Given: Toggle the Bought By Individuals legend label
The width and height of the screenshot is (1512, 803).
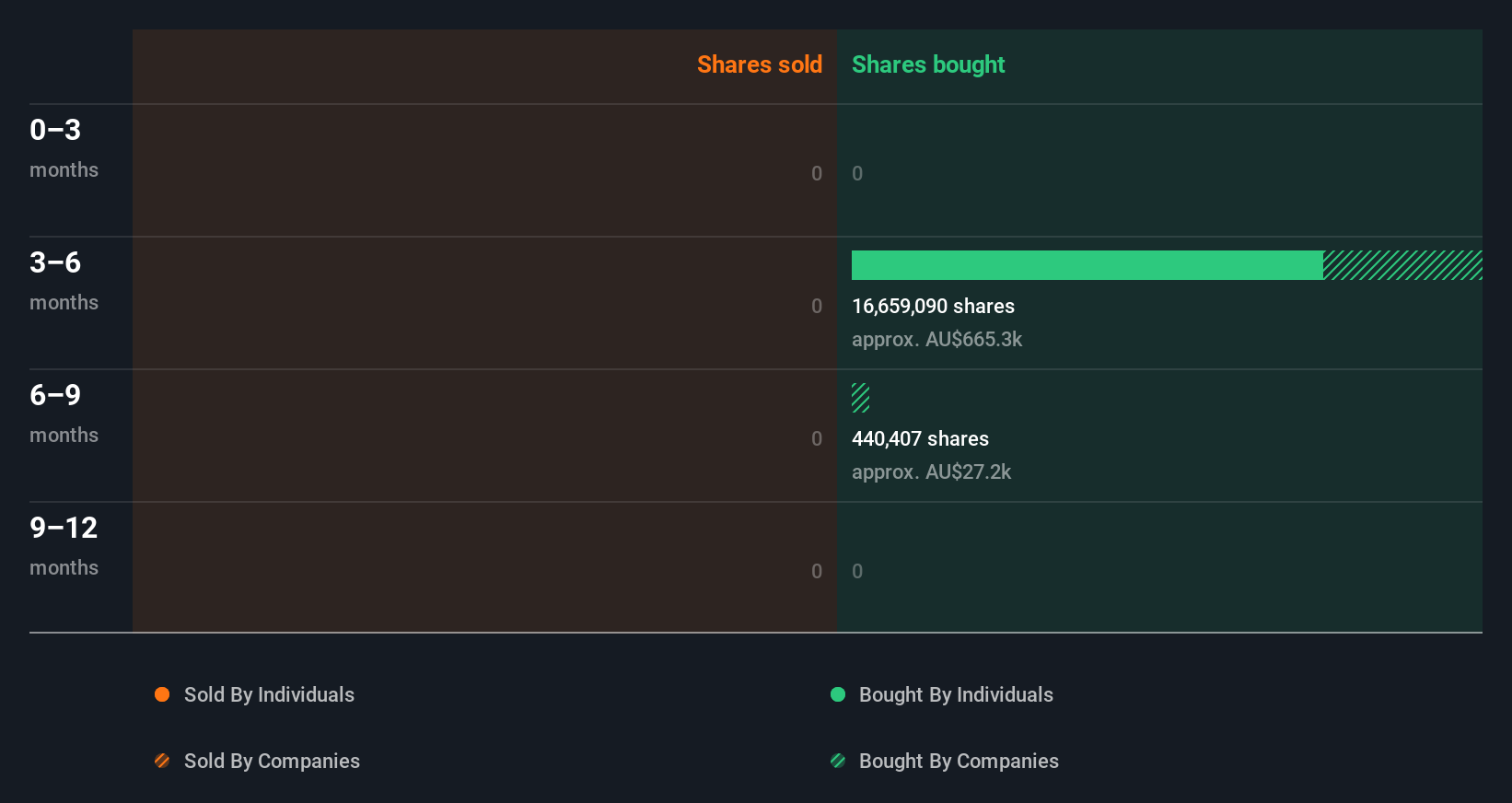Looking at the screenshot, I should click(x=956, y=694).
